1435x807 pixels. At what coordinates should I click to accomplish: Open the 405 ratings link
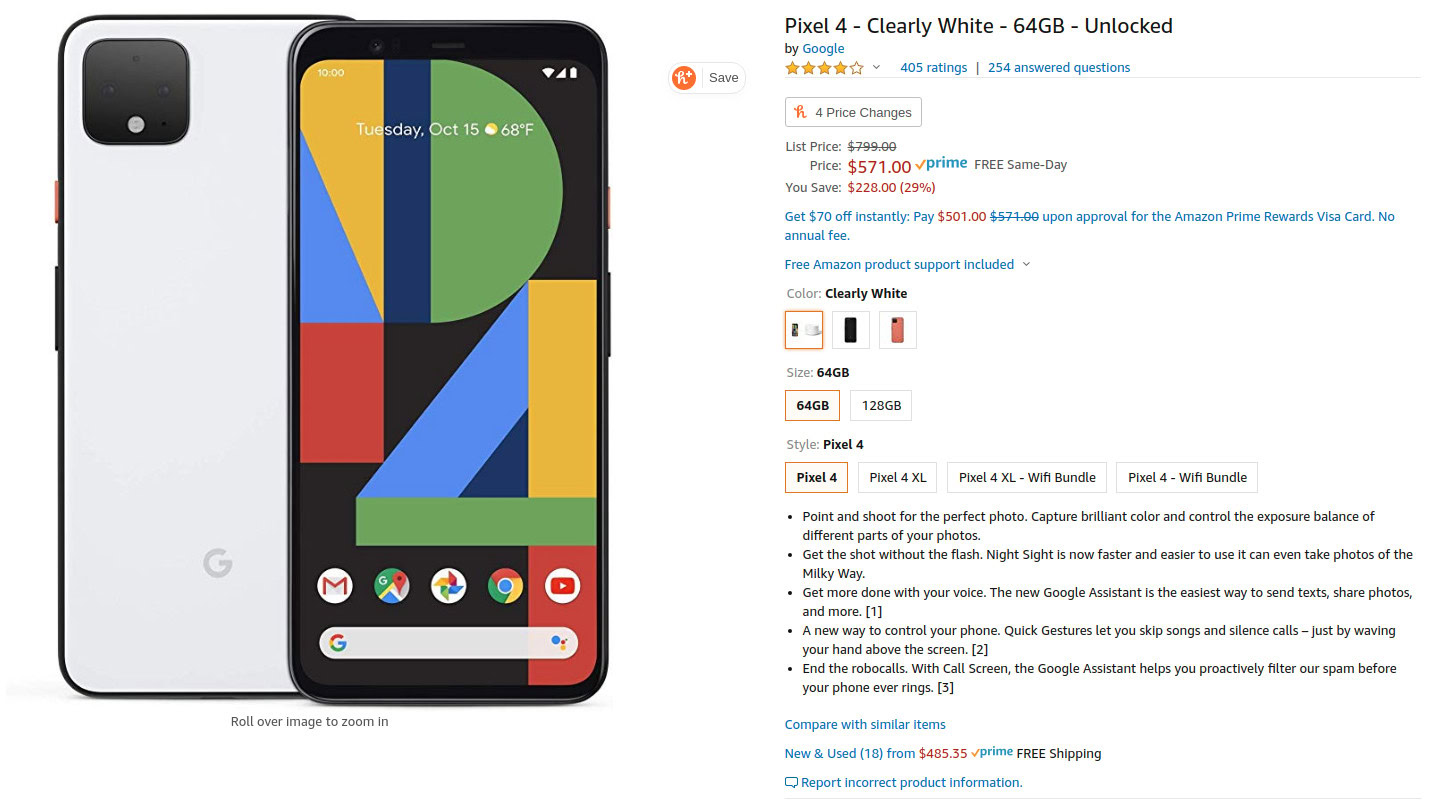point(933,68)
